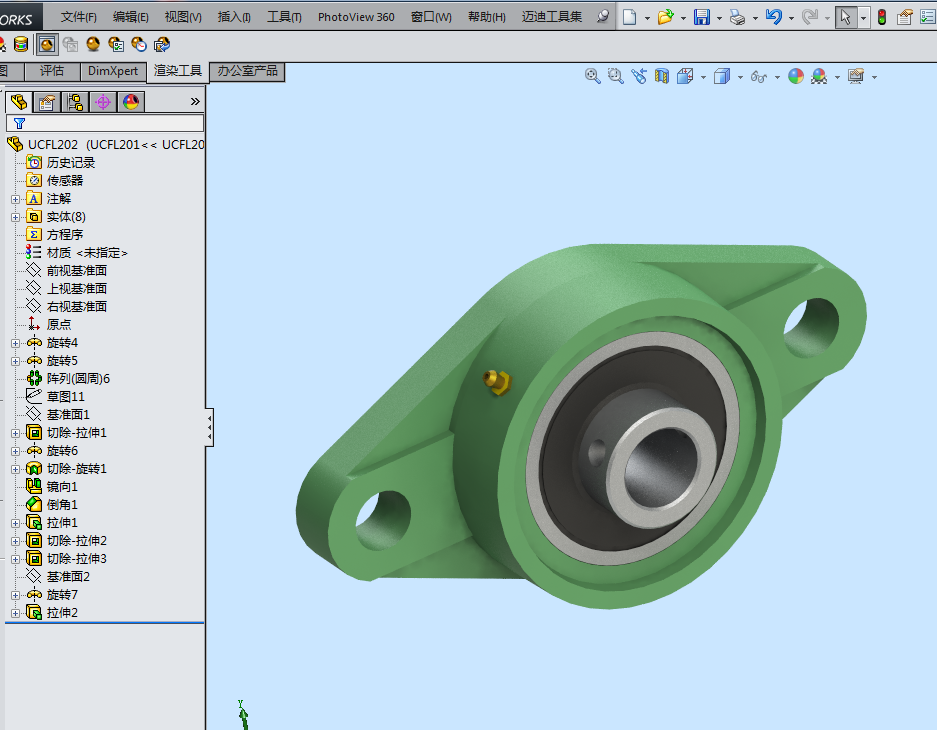The height and width of the screenshot is (730, 937).
Task: Click the greyed Preview Window icon
Action: point(70,44)
